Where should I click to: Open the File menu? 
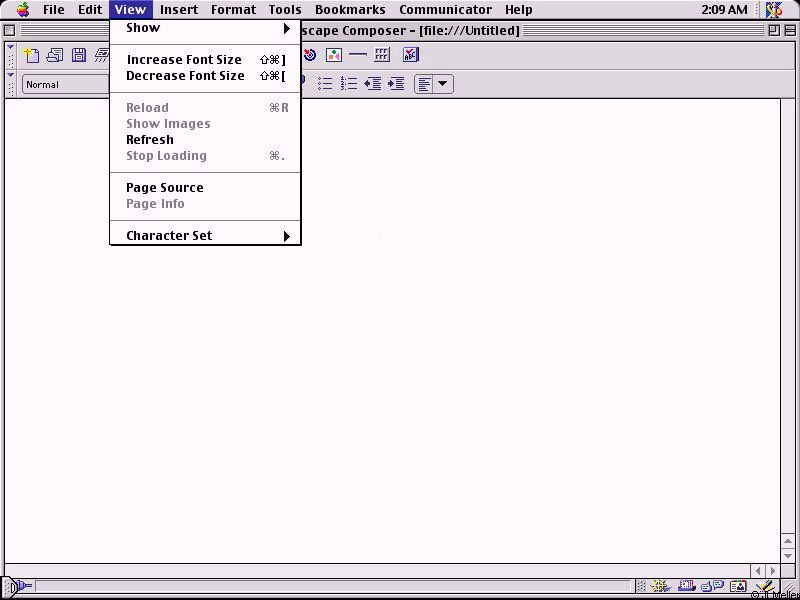[54, 10]
